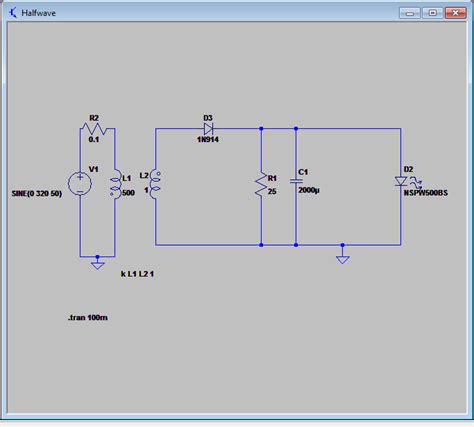The height and width of the screenshot is (427, 474).
Task: Select the D3 diode symbol
Action: 209,129
